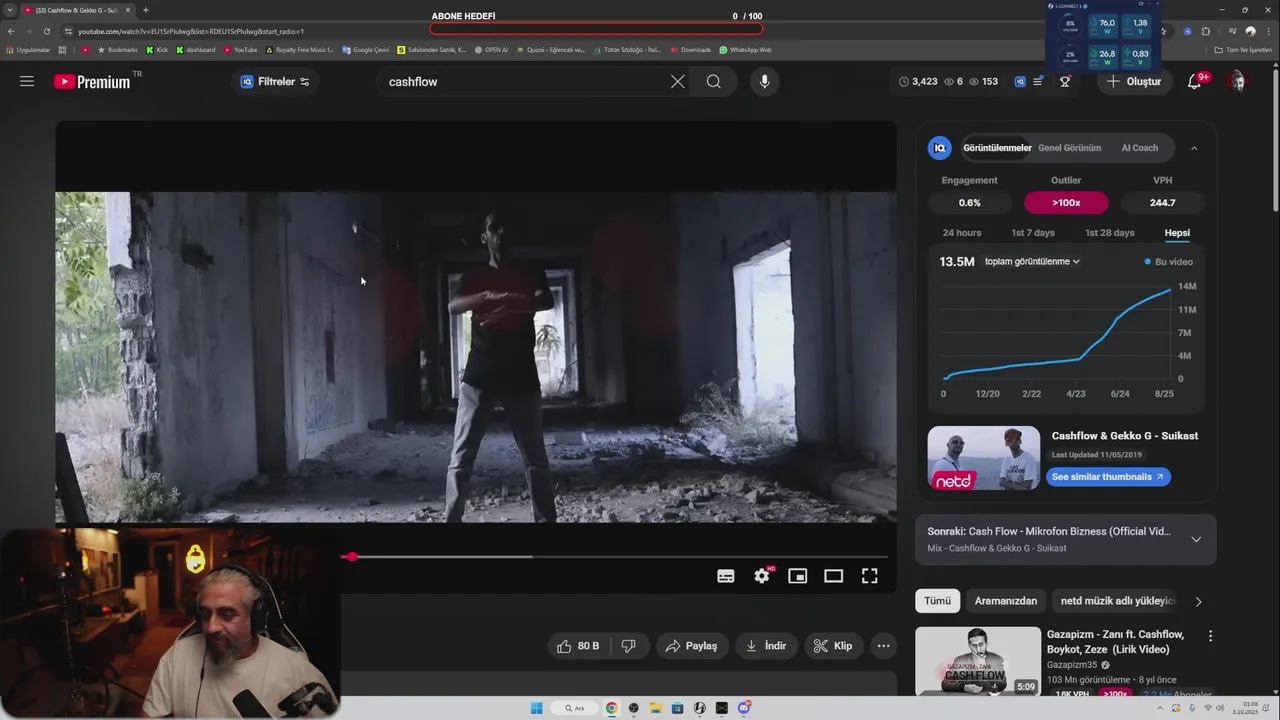
Task: Open notifications bell with 9+ badge
Action: coord(1195,82)
